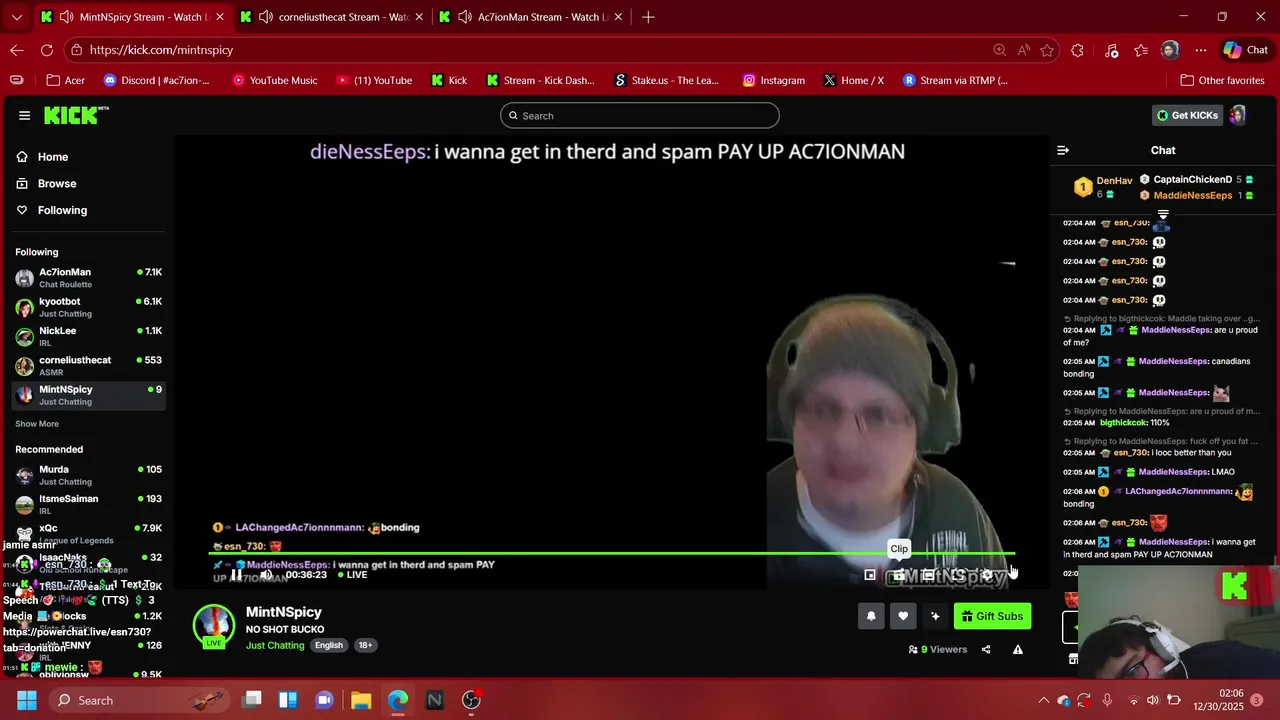The width and height of the screenshot is (1280, 720).
Task: Click browser back arrow
Action: (17, 50)
